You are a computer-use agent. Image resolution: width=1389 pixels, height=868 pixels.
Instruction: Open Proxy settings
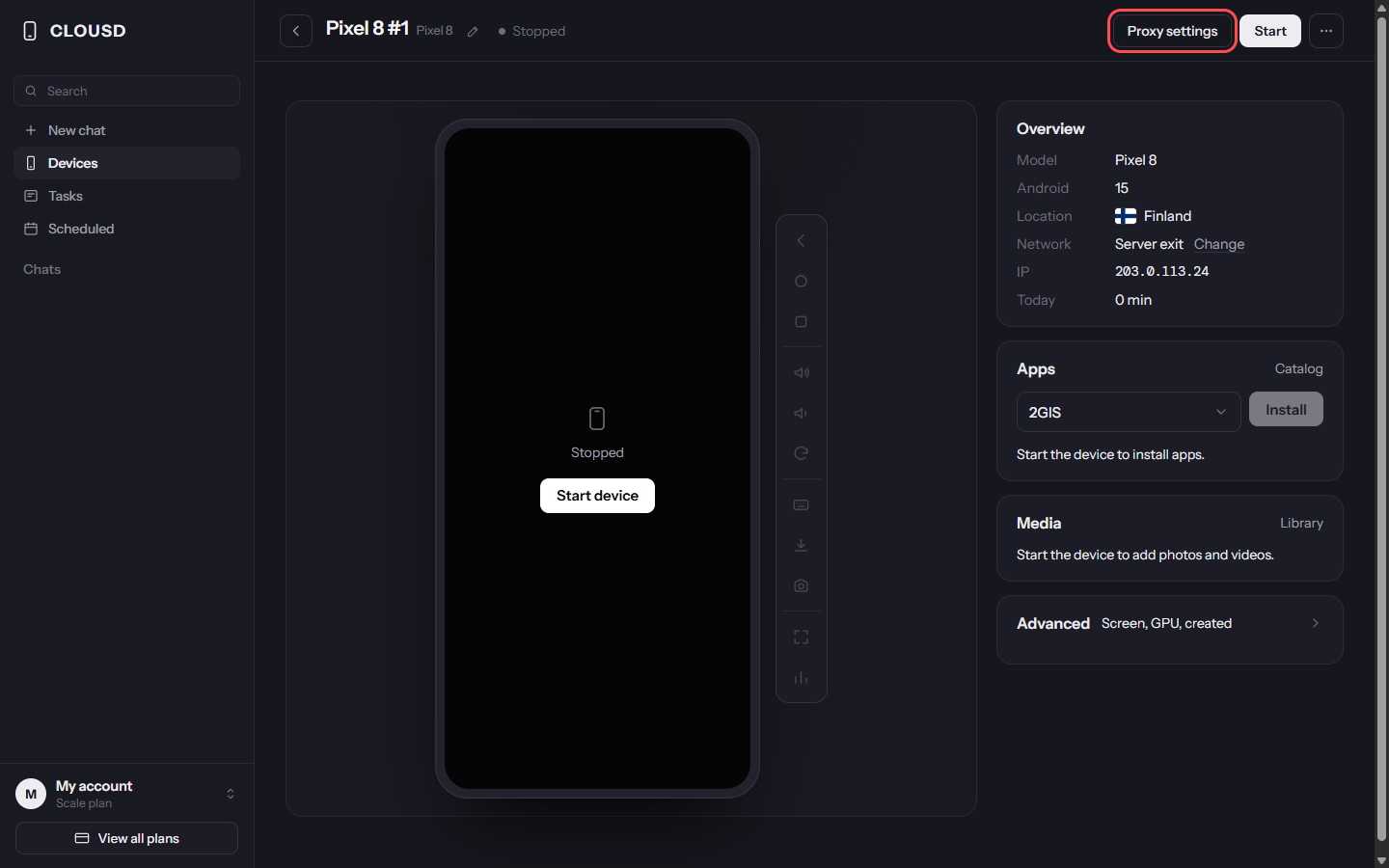[x=1172, y=31]
